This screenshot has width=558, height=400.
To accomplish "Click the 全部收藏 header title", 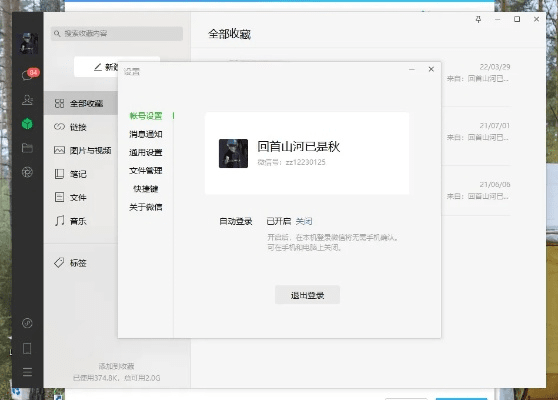I will (230, 34).
